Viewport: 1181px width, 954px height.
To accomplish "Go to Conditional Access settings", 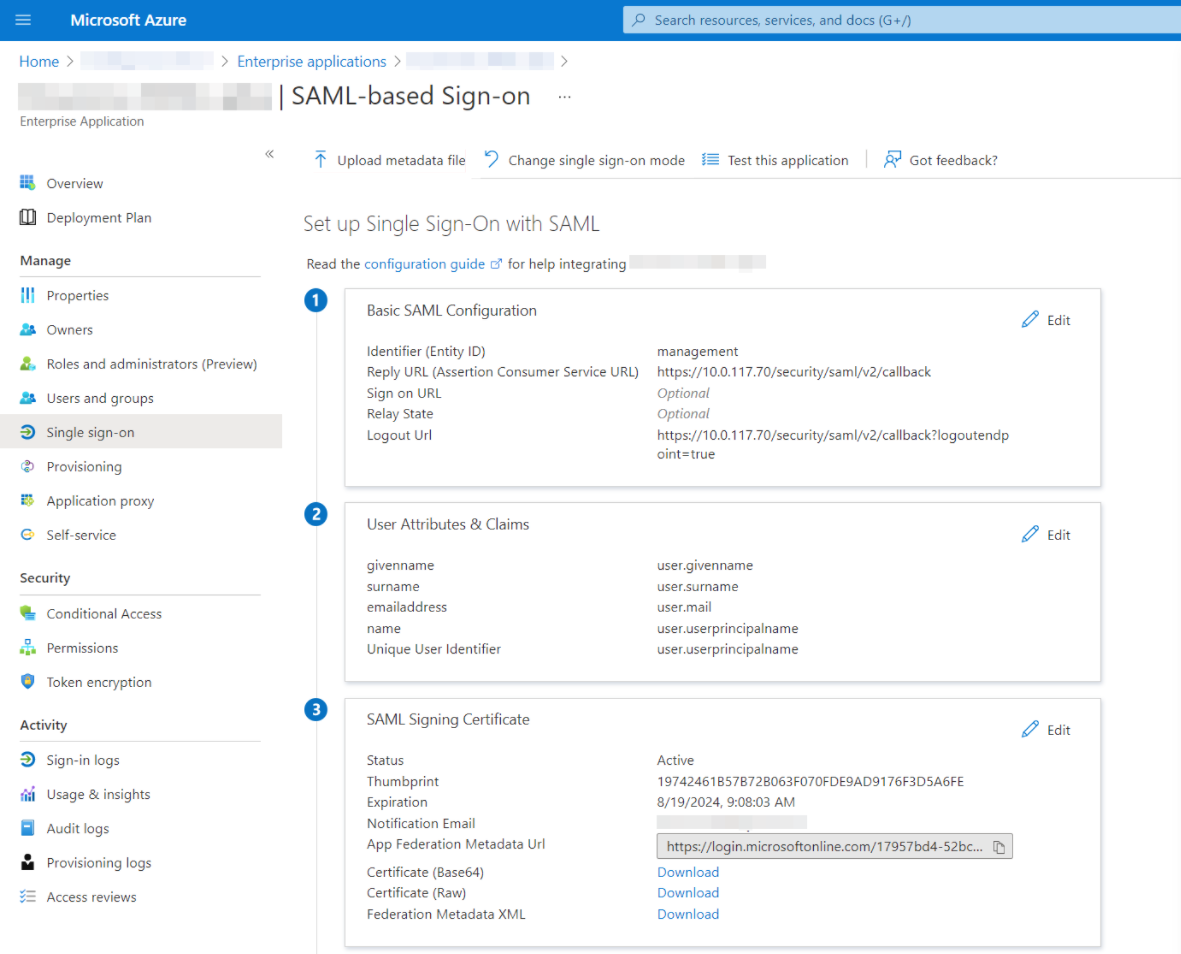I will [x=104, y=614].
